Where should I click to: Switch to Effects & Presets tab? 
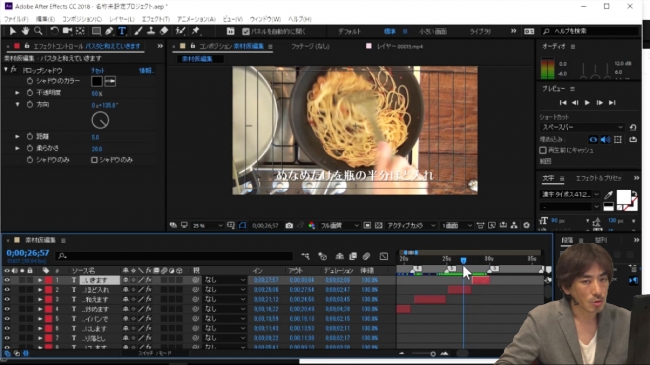[x=598, y=178]
